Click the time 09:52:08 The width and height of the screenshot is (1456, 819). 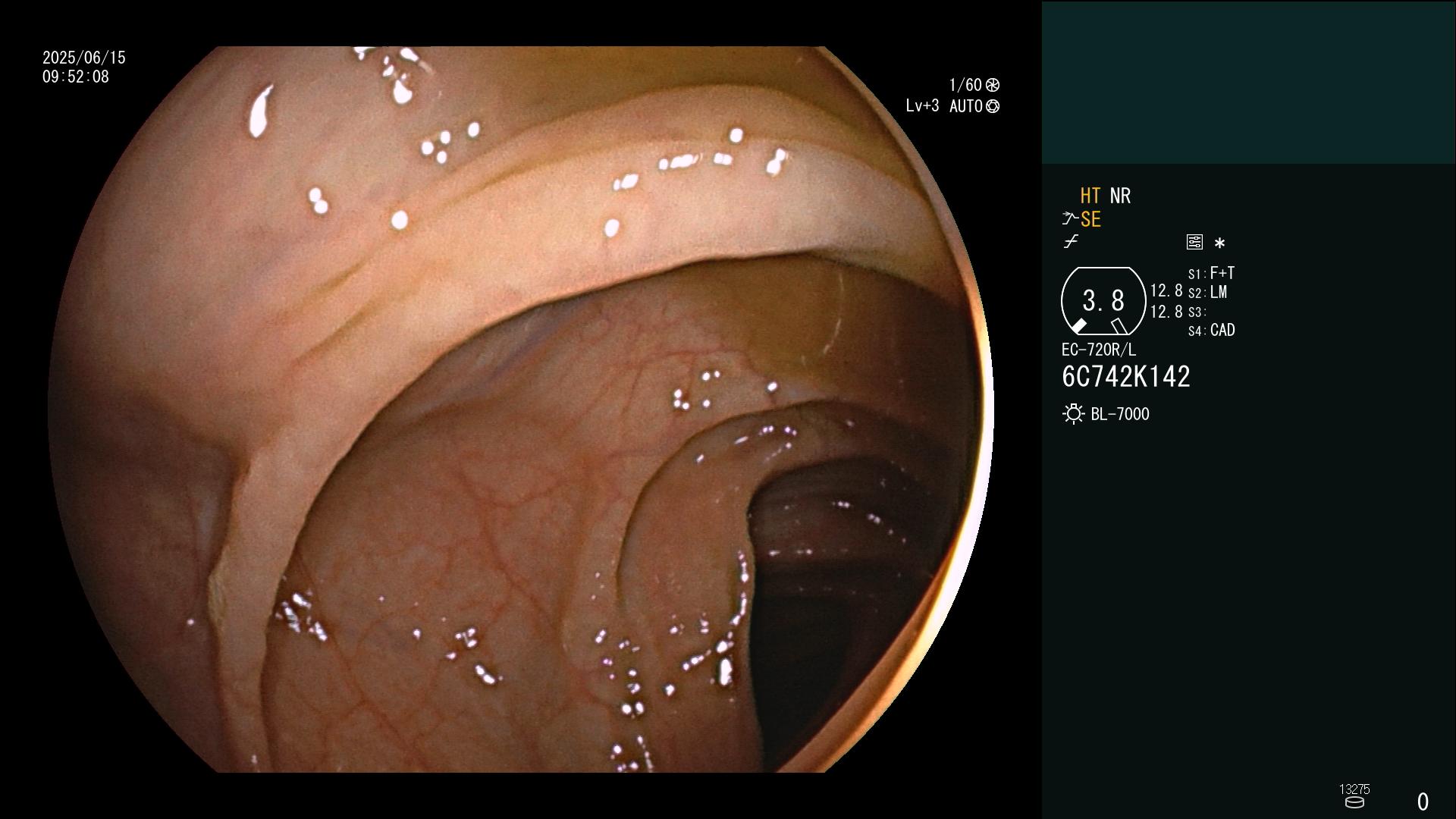(x=76, y=77)
